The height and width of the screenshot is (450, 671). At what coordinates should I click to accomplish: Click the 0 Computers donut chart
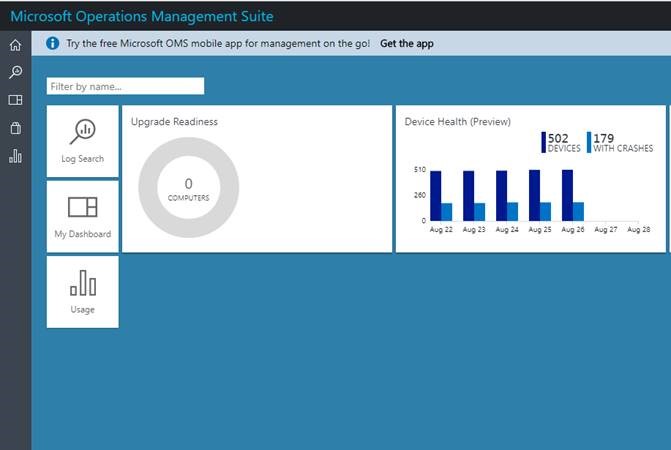tap(188, 188)
